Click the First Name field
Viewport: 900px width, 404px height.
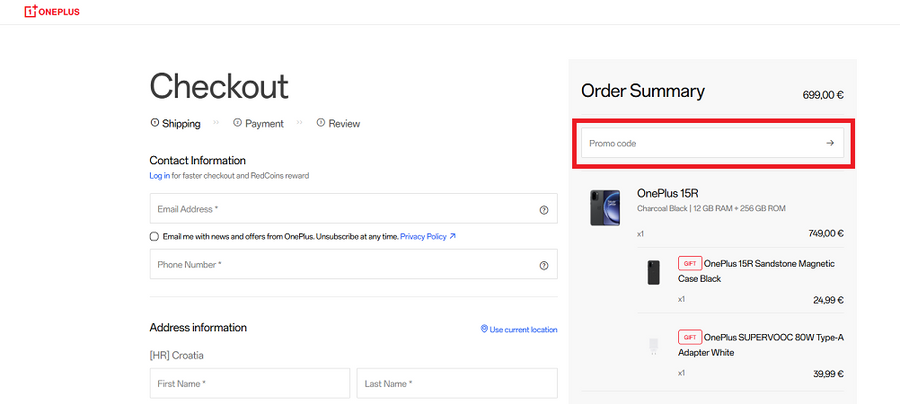(249, 383)
